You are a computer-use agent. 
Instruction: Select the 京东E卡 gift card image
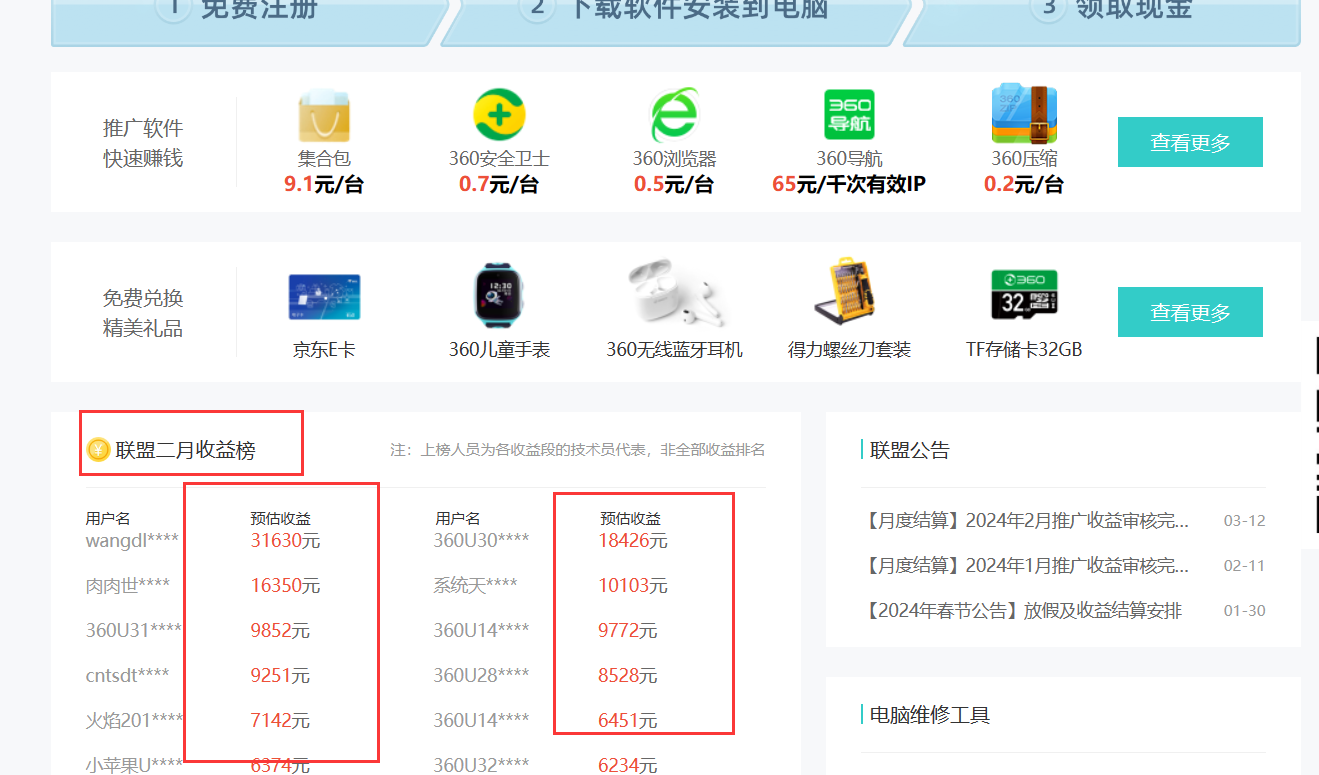click(x=324, y=297)
